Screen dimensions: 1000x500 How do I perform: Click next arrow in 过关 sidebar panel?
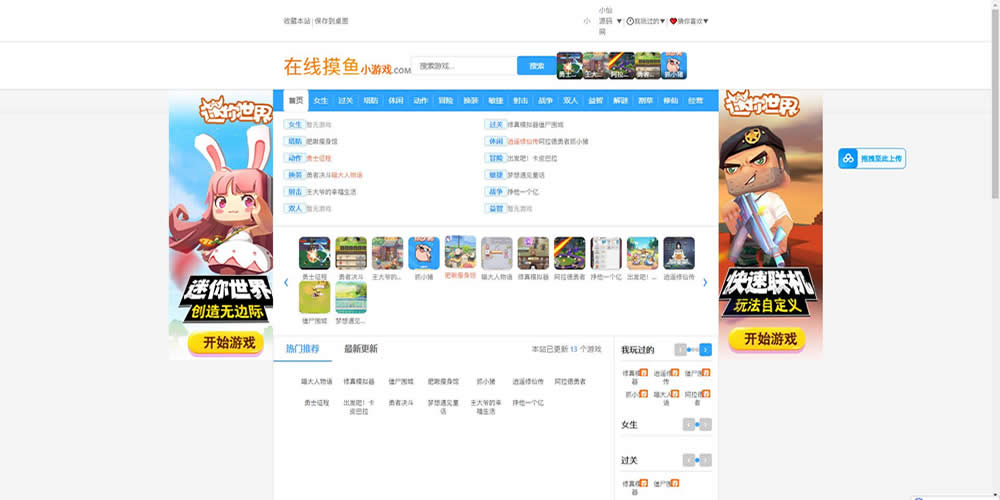click(x=705, y=460)
